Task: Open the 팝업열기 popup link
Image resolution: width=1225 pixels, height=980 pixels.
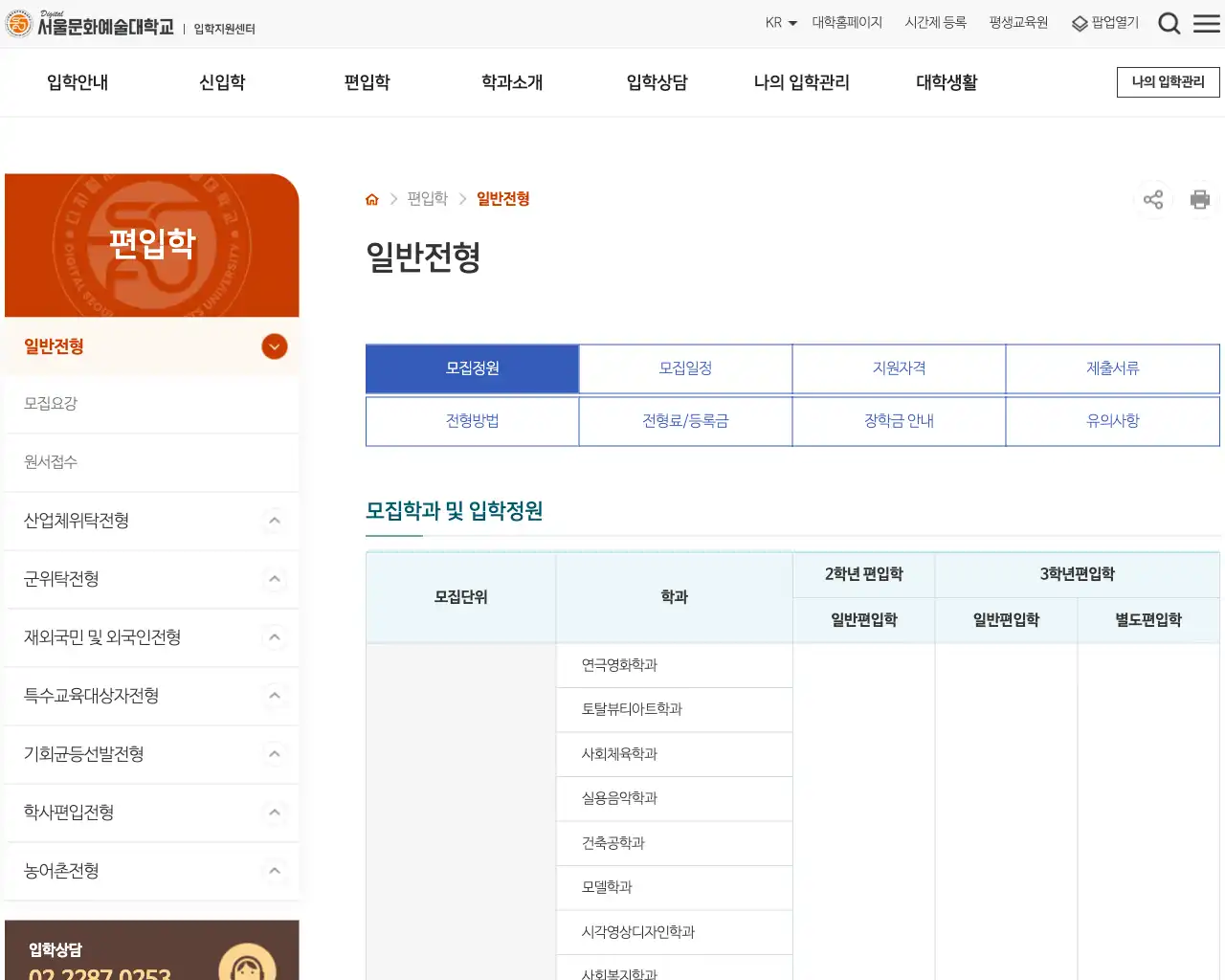Action: [1105, 23]
